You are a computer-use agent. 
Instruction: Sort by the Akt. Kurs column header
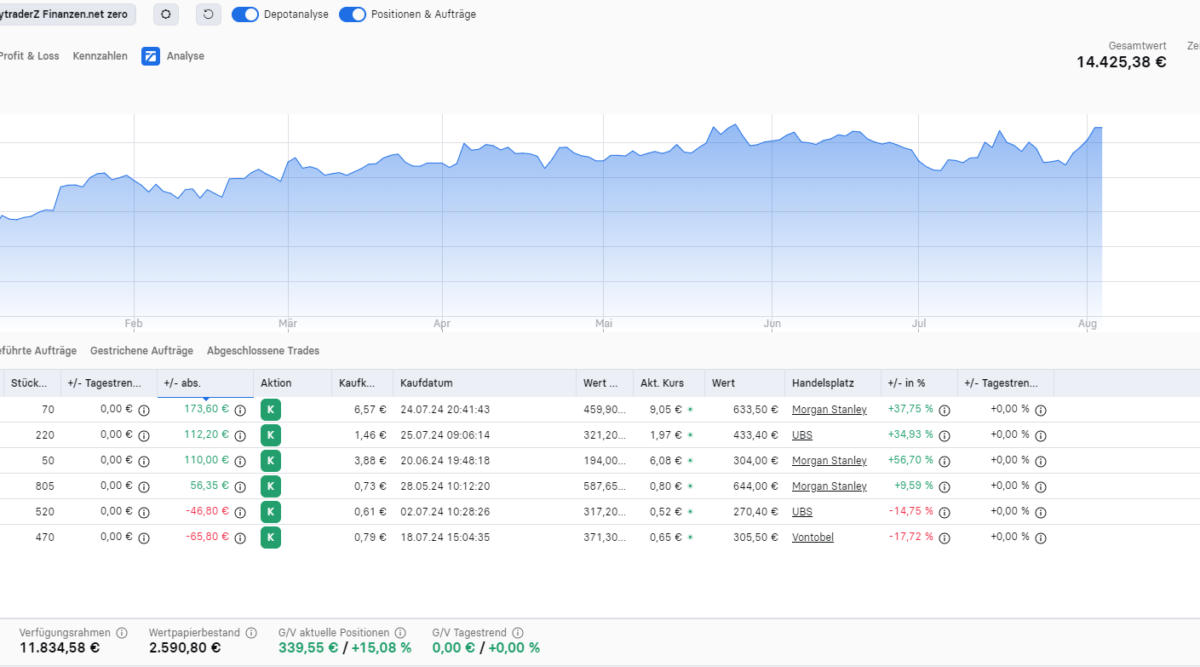click(669, 383)
